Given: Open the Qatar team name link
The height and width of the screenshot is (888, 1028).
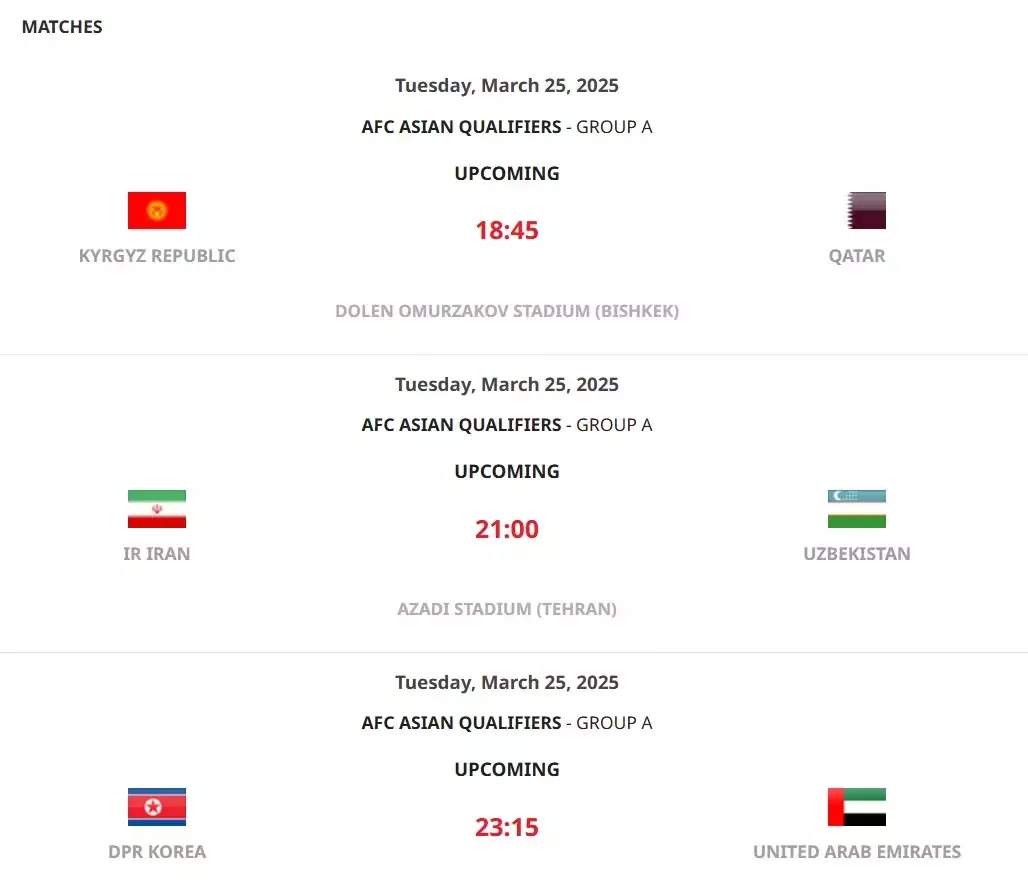Looking at the screenshot, I should 856,256.
